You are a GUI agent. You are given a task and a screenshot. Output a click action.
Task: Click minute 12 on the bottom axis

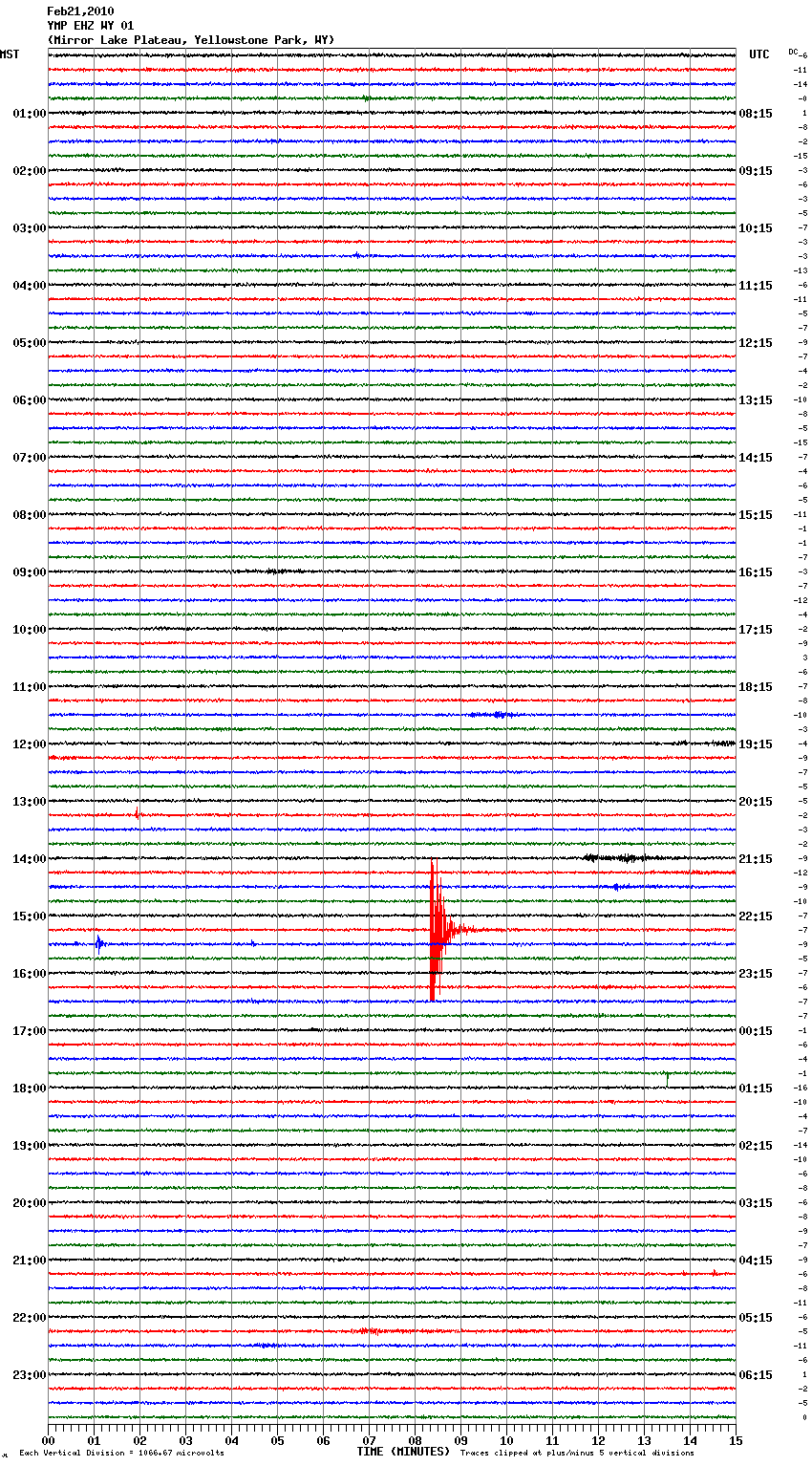tap(599, 1440)
